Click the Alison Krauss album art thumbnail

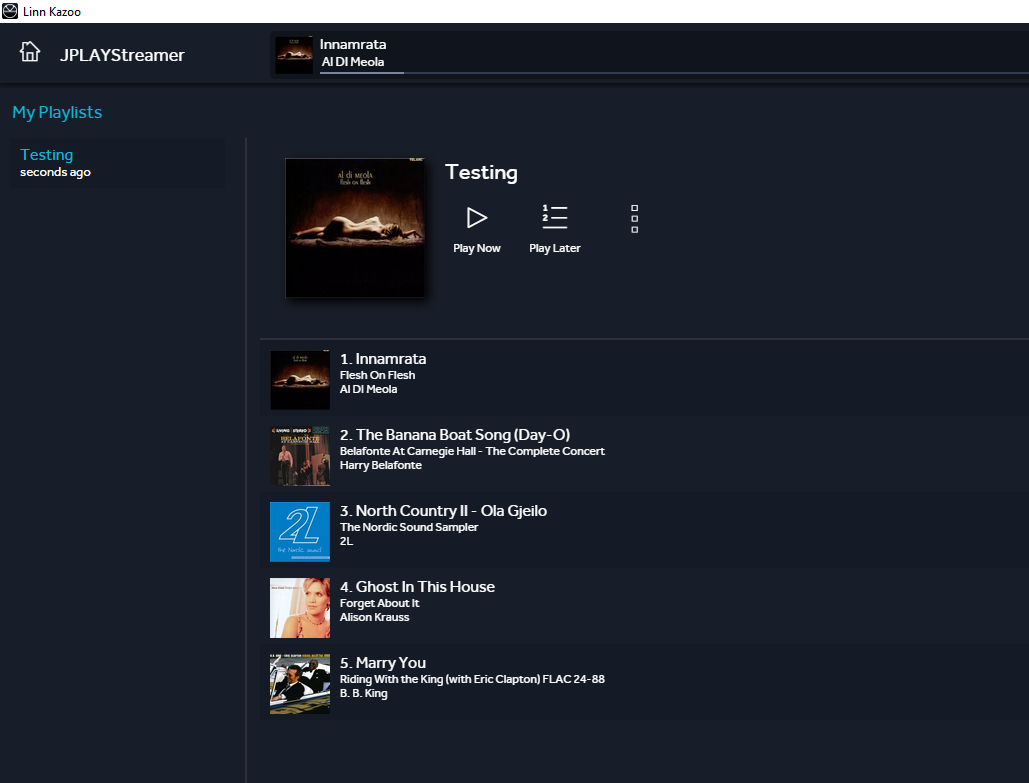tap(300, 608)
